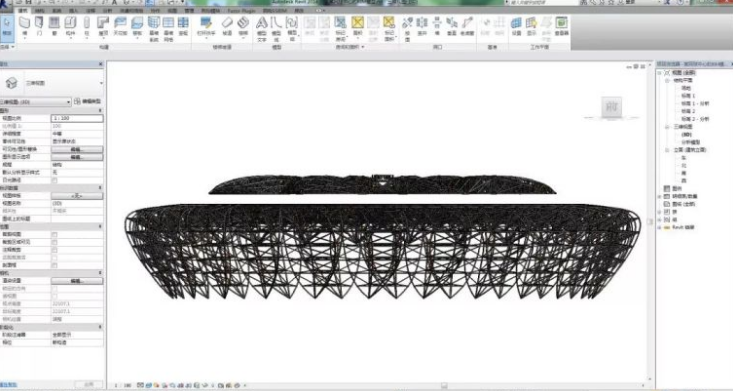Click the view scale 1:100 in view control bar
The image size is (733, 391).
pos(123,385)
